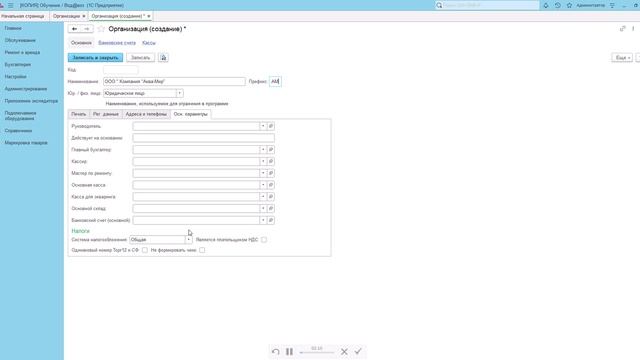Click the search magnifier icon
The image size is (640, 360).
439,5
